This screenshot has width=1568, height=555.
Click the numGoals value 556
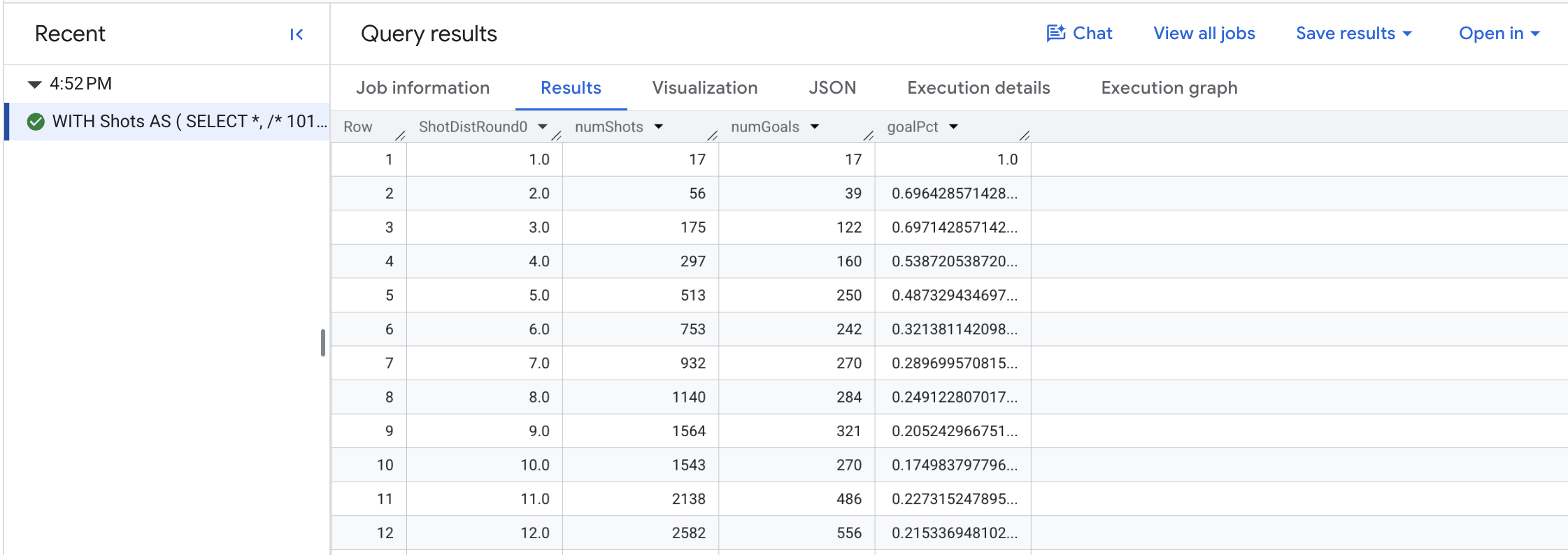click(849, 533)
